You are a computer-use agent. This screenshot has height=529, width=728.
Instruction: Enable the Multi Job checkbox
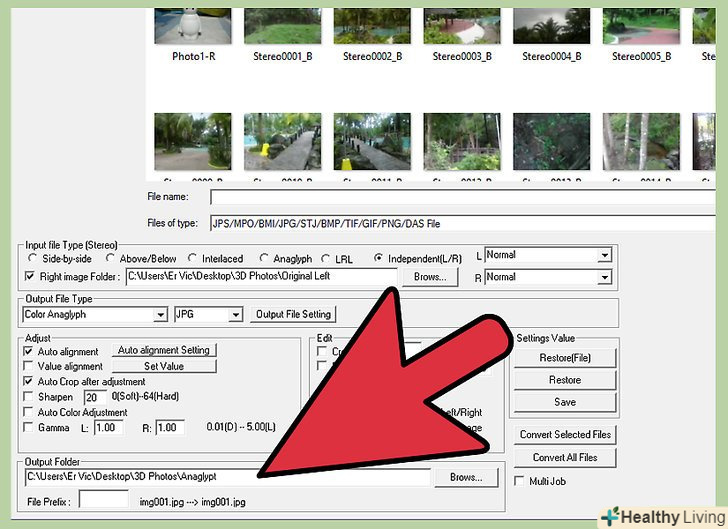tap(519, 481)
